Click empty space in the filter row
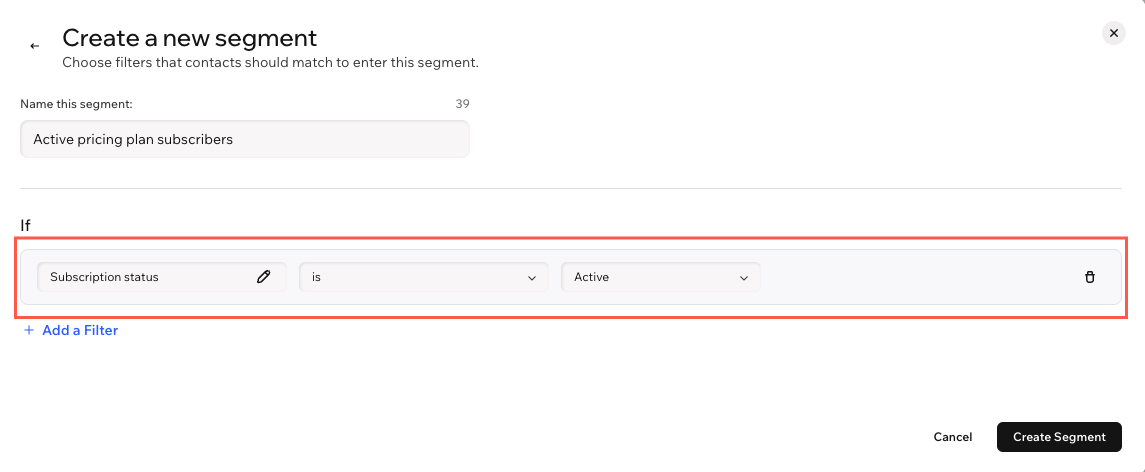Screen dimensions: 1145x472 tap(920, 277)
